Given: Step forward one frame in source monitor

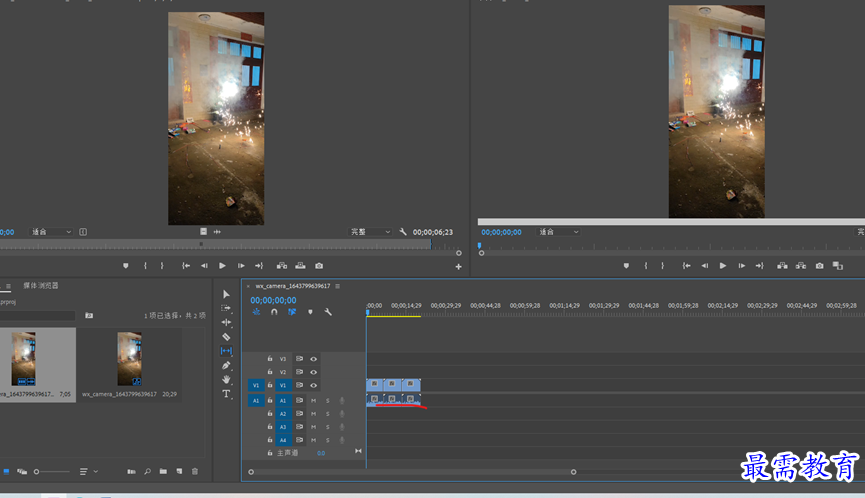Looking at the screenshot, I should click(241, 266).
